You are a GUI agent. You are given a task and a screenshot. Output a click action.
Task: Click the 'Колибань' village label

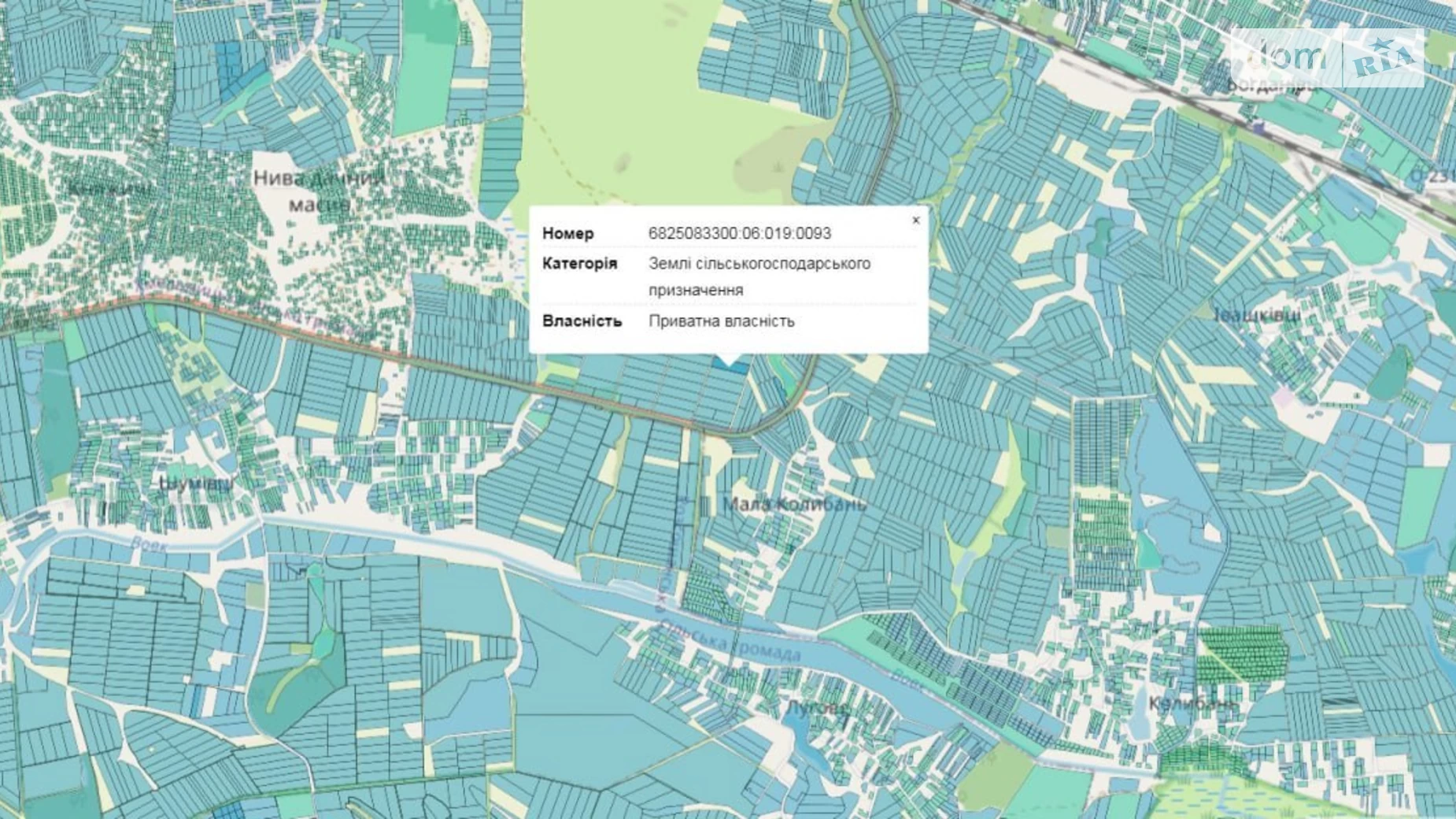pyautogui.click(x=1192, y=702)
